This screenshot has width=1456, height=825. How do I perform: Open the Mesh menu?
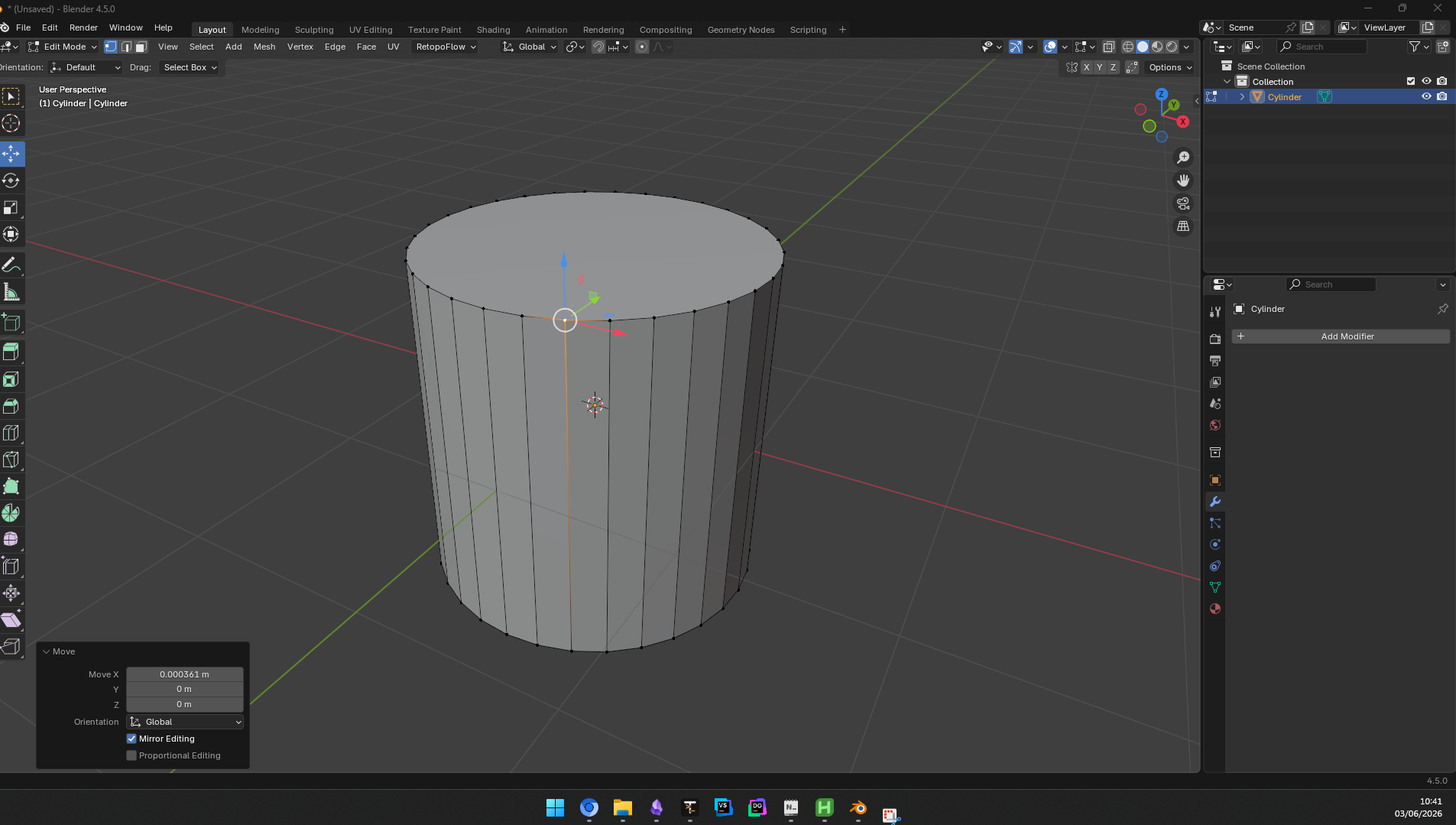click(x=264, y=47)
